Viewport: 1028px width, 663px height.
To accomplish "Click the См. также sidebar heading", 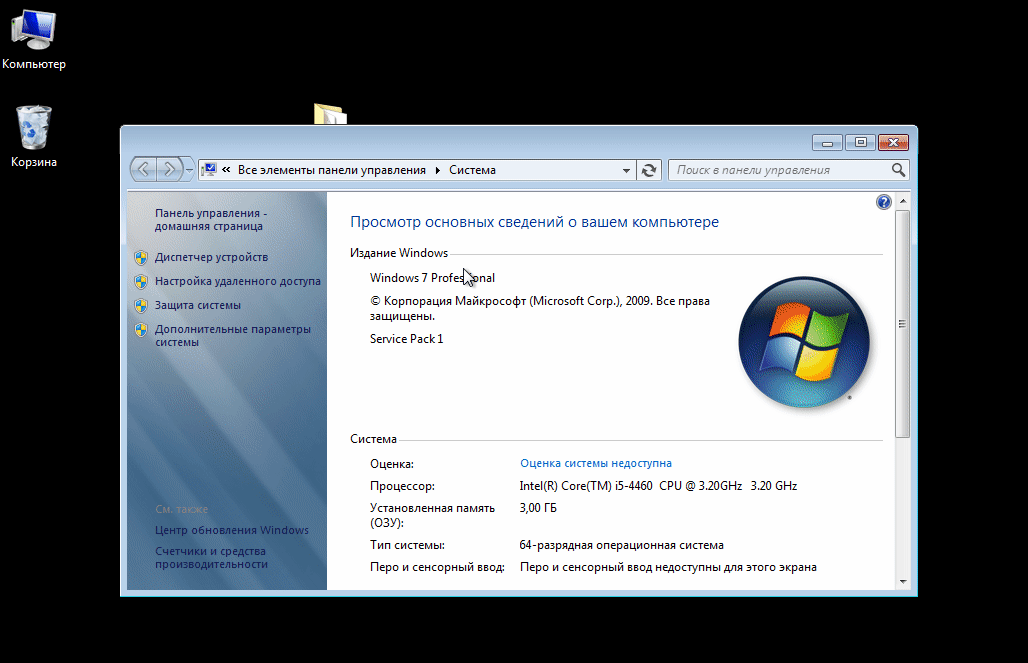I will (x=182, y=509).
